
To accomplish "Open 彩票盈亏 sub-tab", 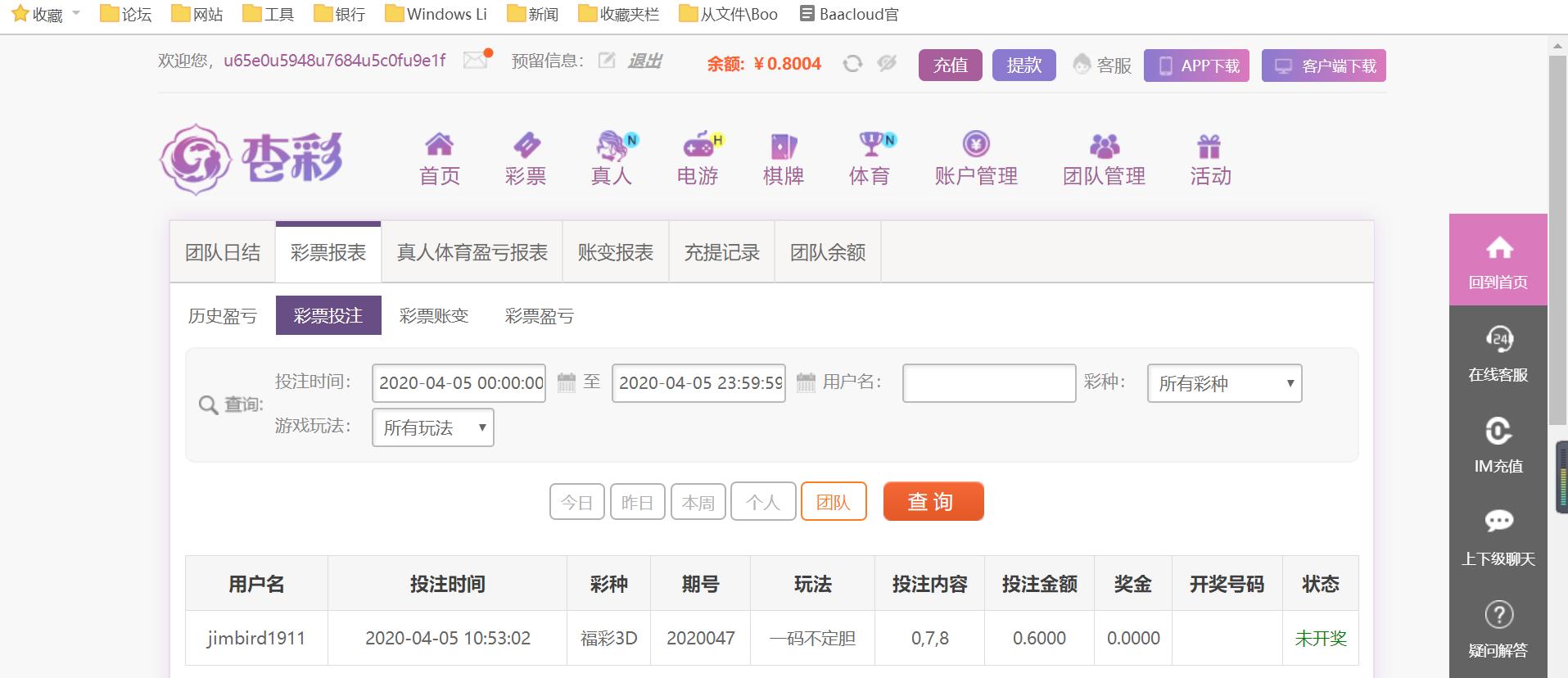I will [x=540, y=315].
